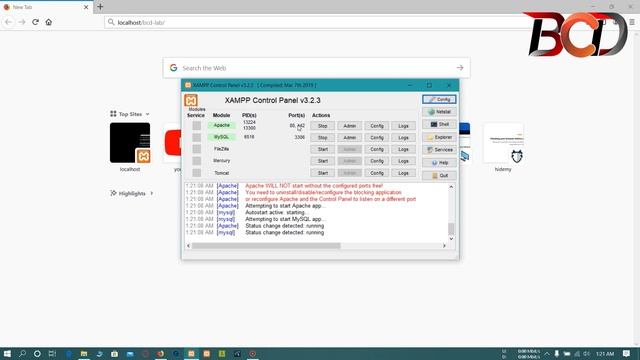Stop the MySQL module
This screenshot has width=640, height=360.
(x=322, y=138)
